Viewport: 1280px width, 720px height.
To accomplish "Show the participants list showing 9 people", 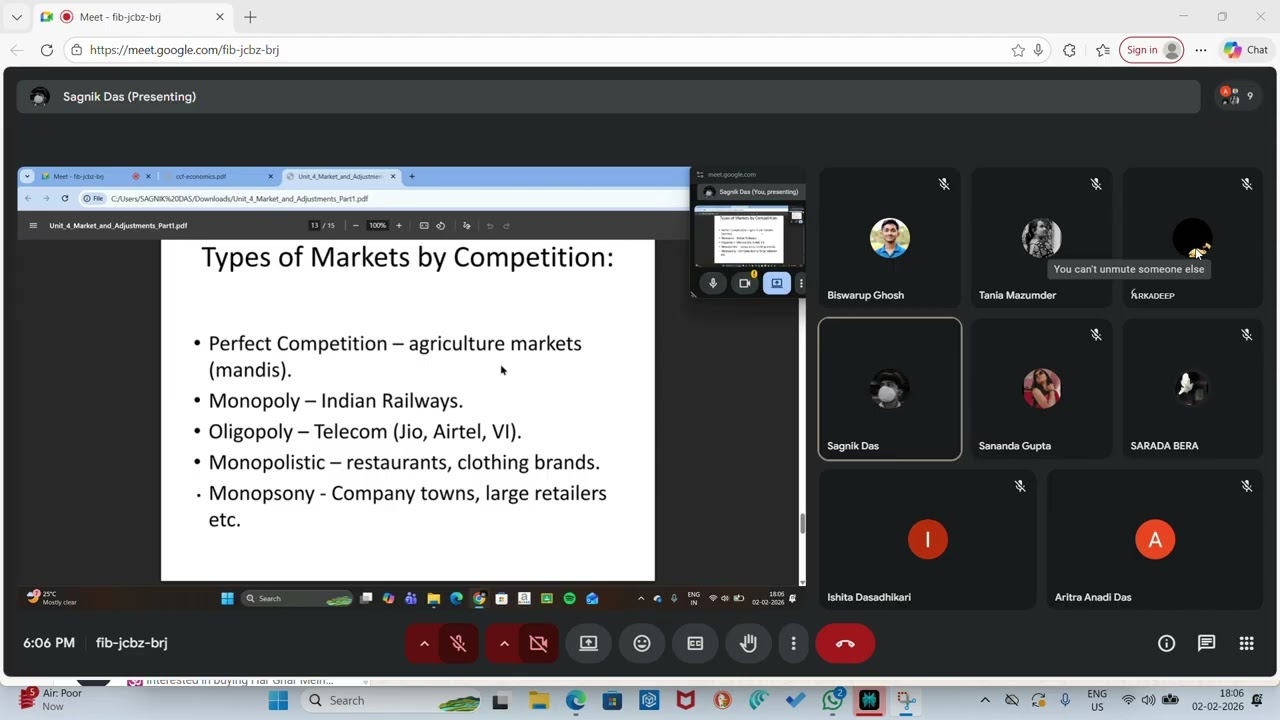I will 1236,96.
